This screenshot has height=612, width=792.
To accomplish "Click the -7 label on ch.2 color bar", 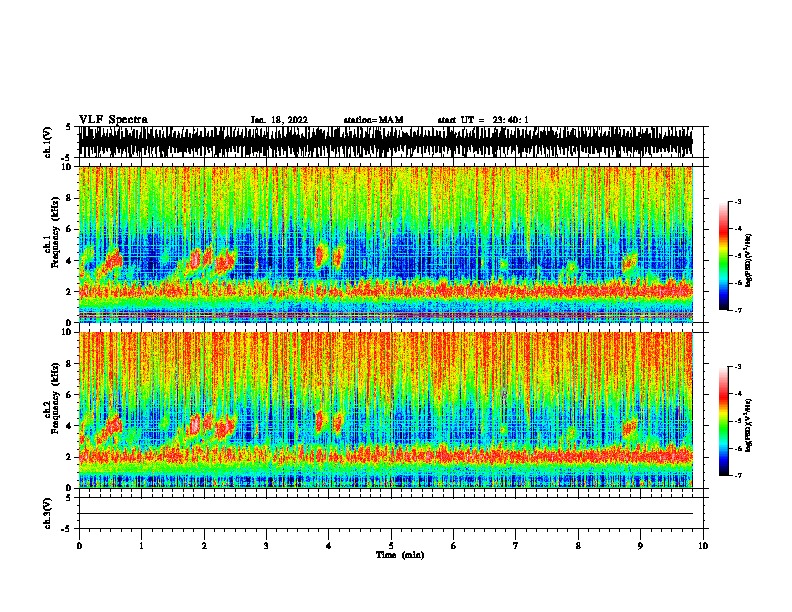I will click(738, 476).
